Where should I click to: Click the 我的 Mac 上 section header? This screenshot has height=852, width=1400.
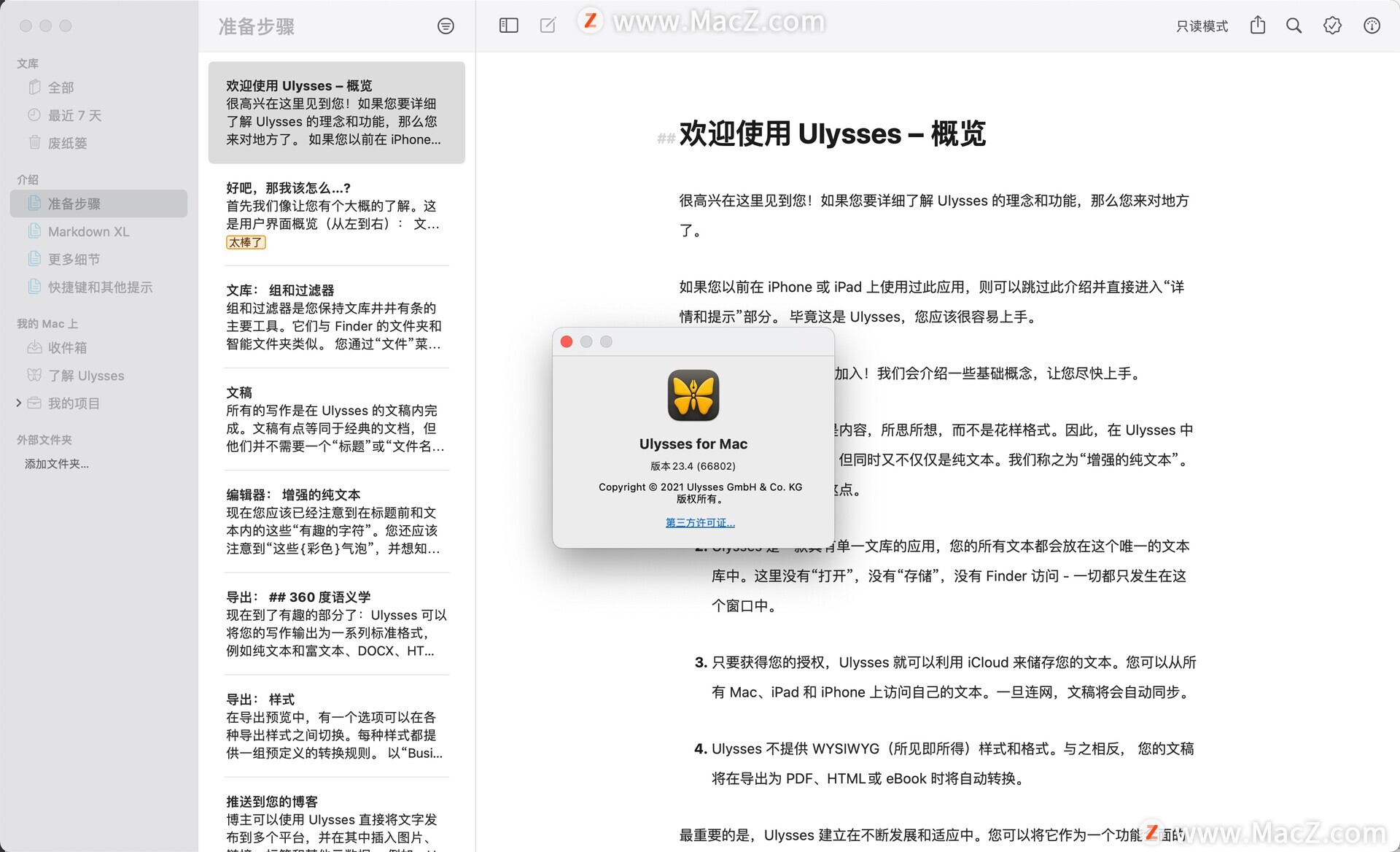47,324
